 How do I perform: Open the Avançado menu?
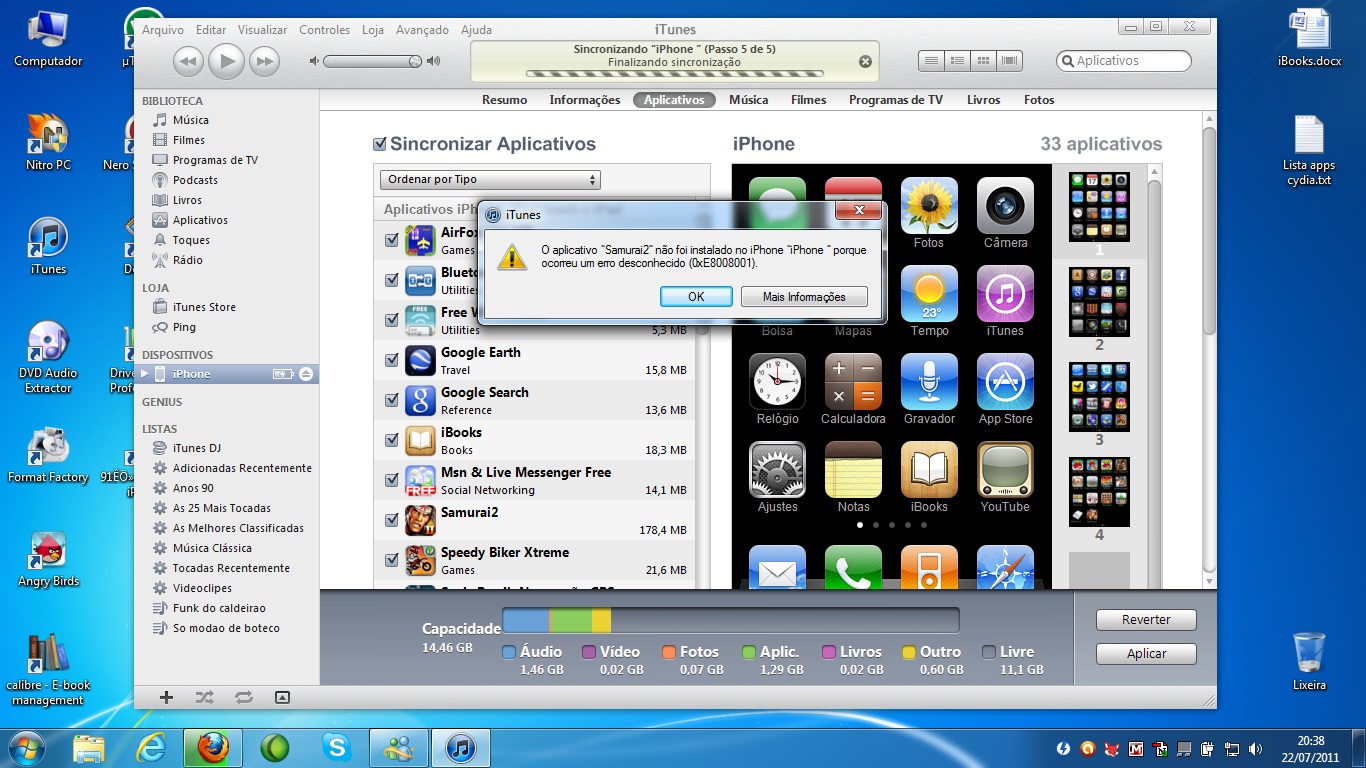point(422,30)
